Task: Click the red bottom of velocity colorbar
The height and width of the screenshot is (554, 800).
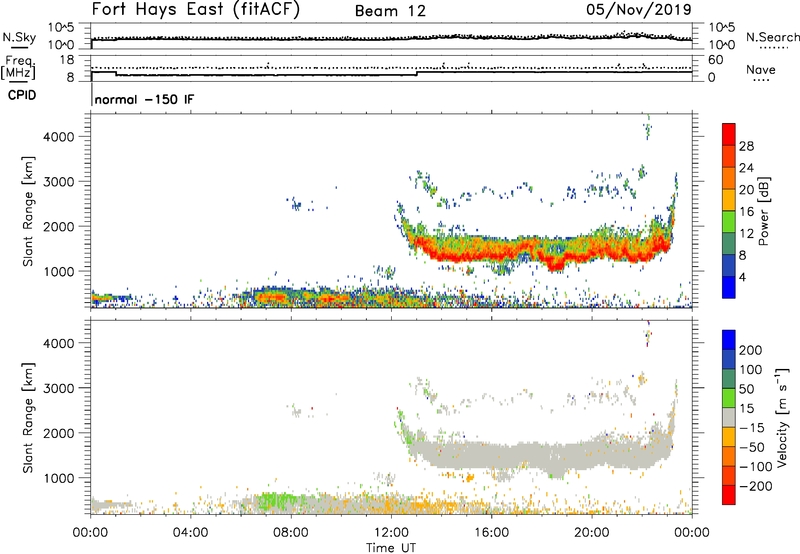Action: (x=729, y=495)
